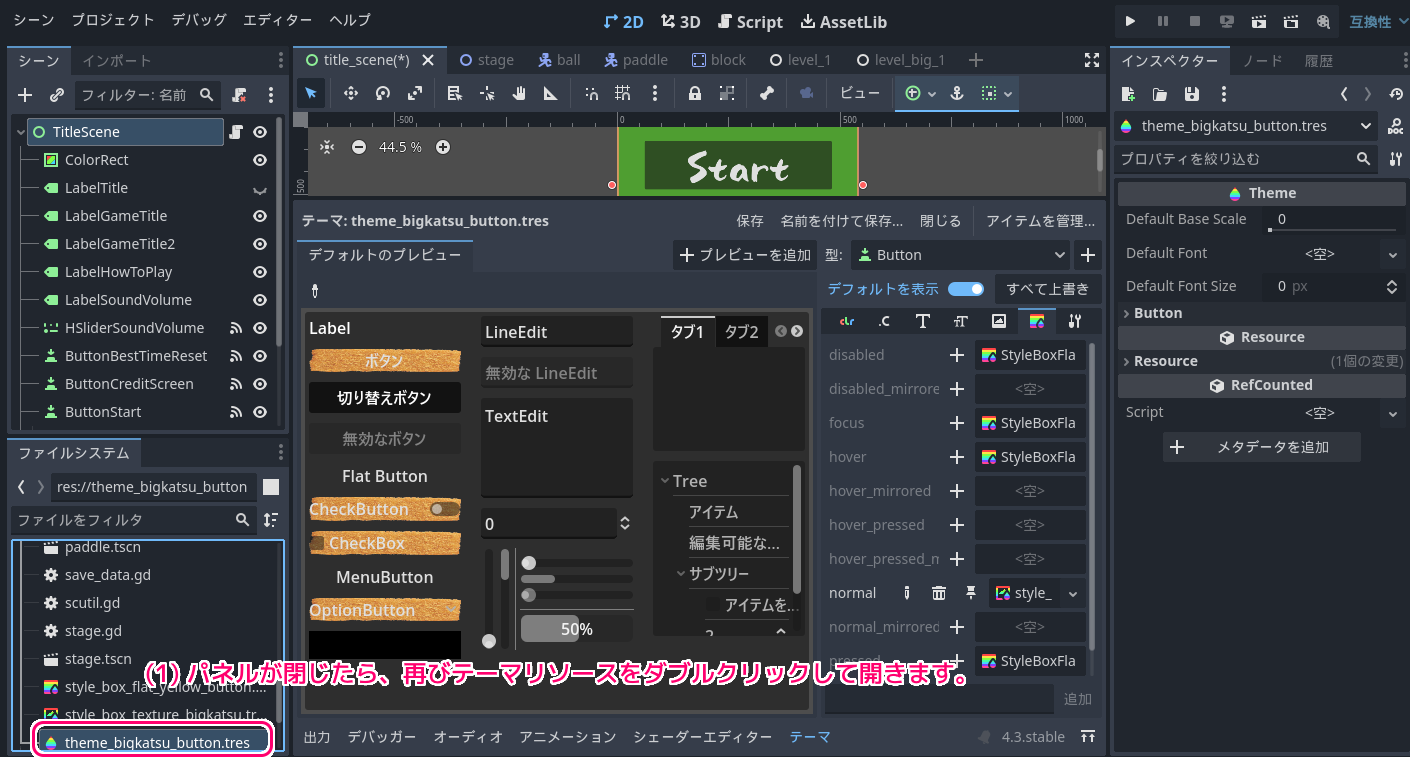Open the Movie Maker mode film-reel icon
1410x757 pixels.
coord(1323,21)
